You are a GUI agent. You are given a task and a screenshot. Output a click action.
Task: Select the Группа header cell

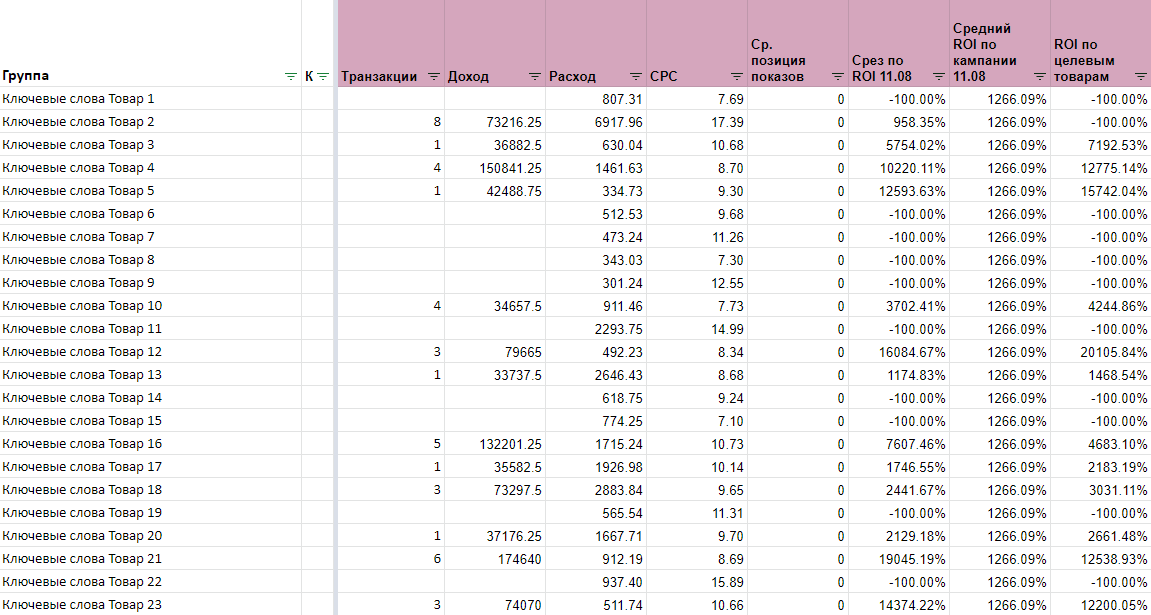tap(150, 43)
